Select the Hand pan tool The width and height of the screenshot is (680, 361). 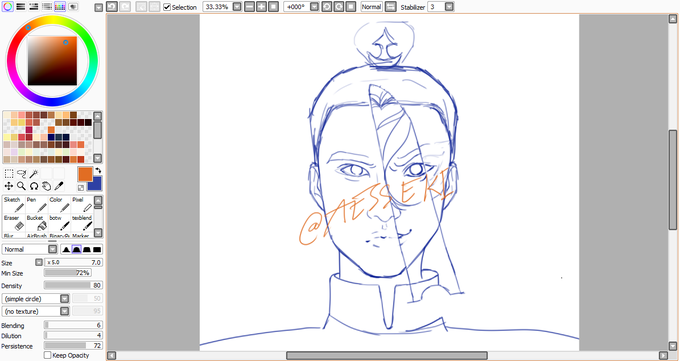coord(46,186)
